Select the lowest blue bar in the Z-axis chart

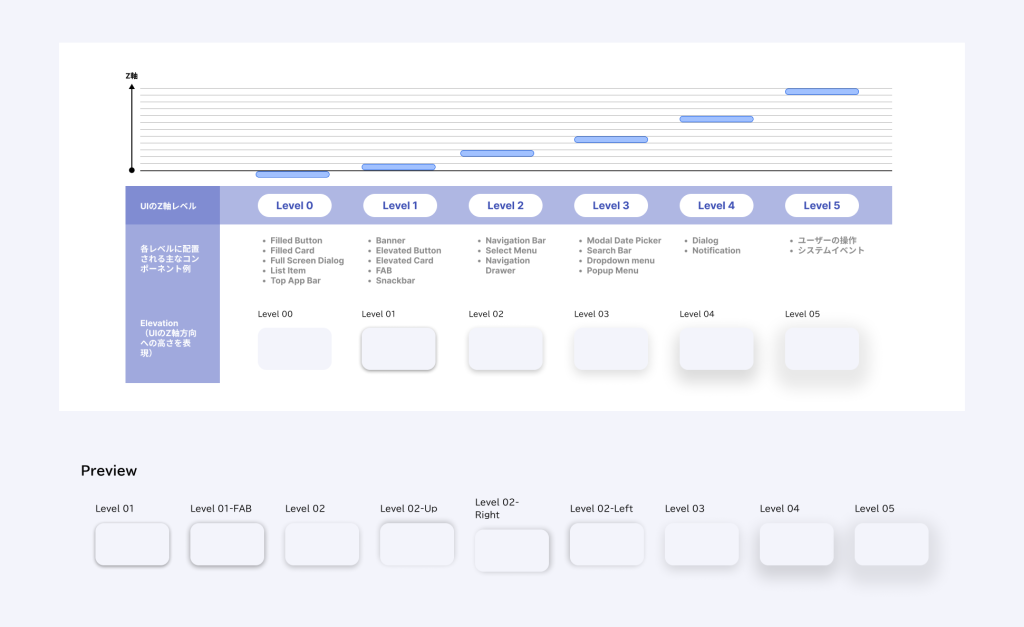pos(292,174)
